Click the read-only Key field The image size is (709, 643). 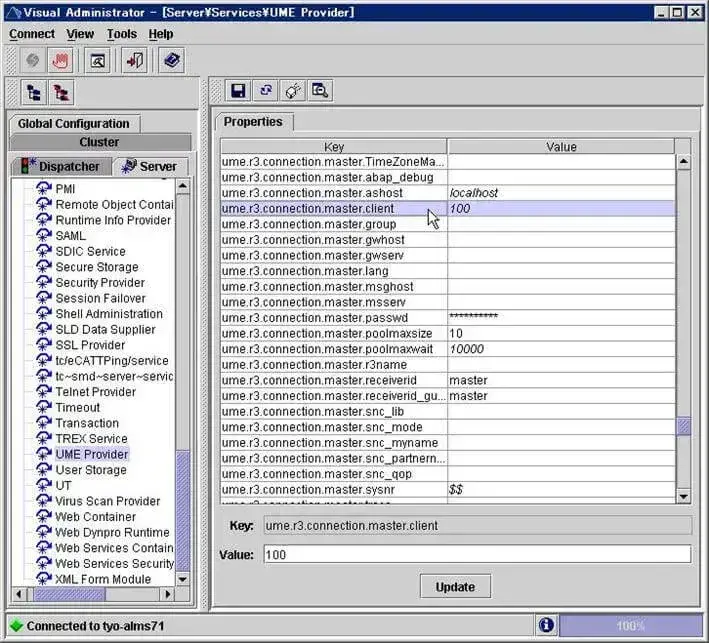coord(477,525)
